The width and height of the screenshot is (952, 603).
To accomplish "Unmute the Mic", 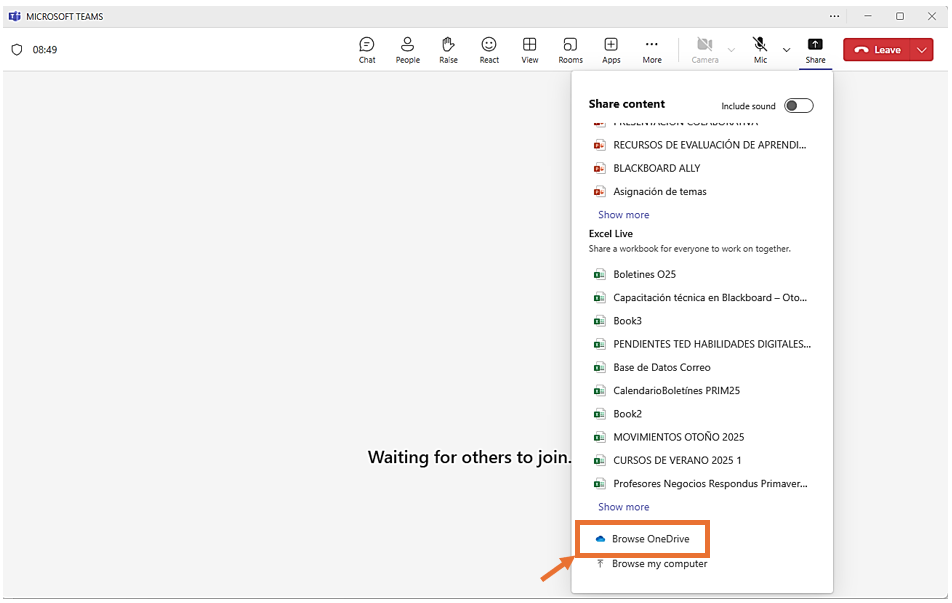I will click(760, 50).
